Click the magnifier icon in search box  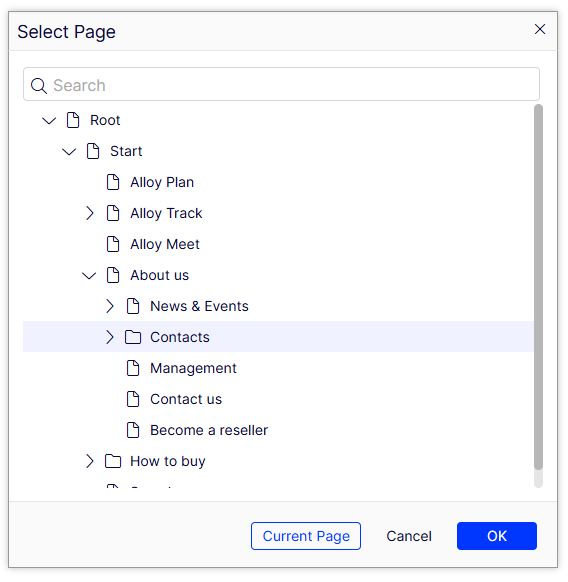39,86
